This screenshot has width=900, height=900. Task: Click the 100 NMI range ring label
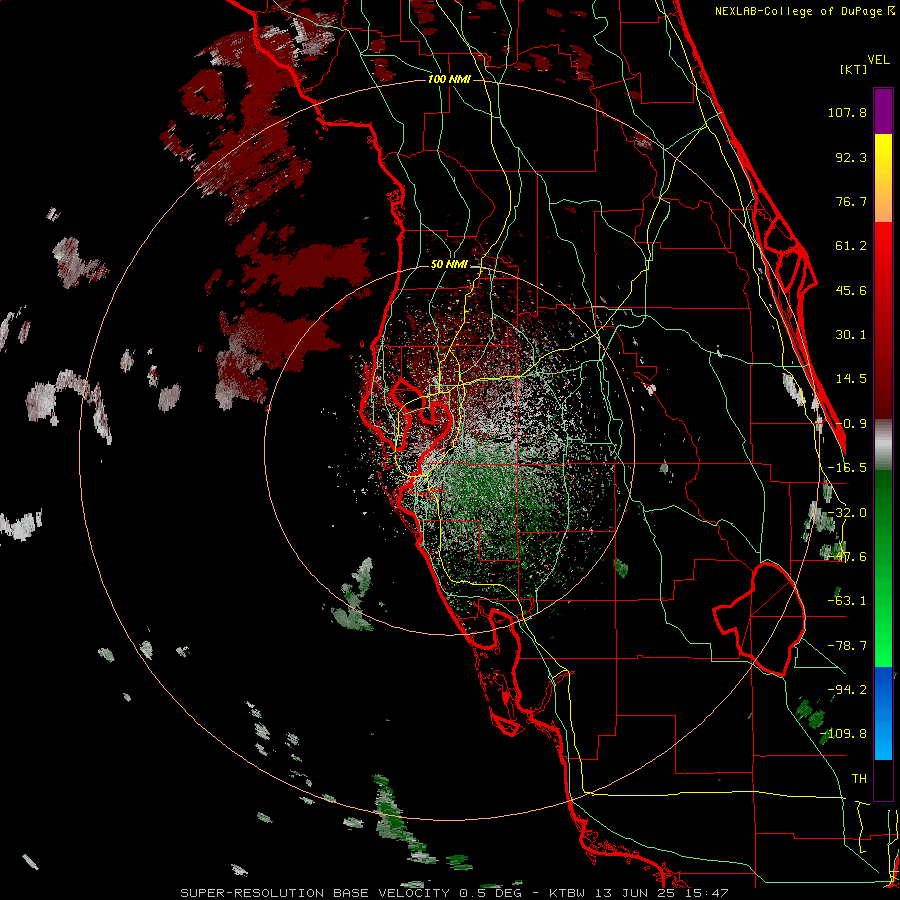(449, 79)
